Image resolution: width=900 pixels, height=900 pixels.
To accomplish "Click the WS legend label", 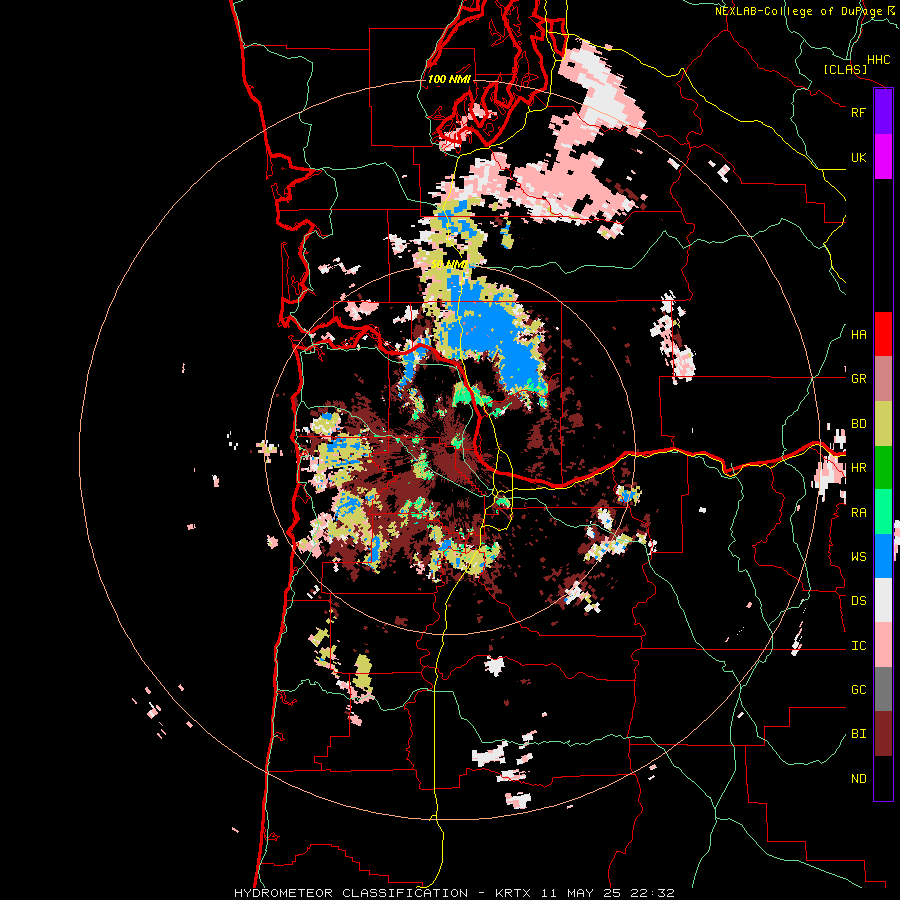I will [x=858, y=557].
